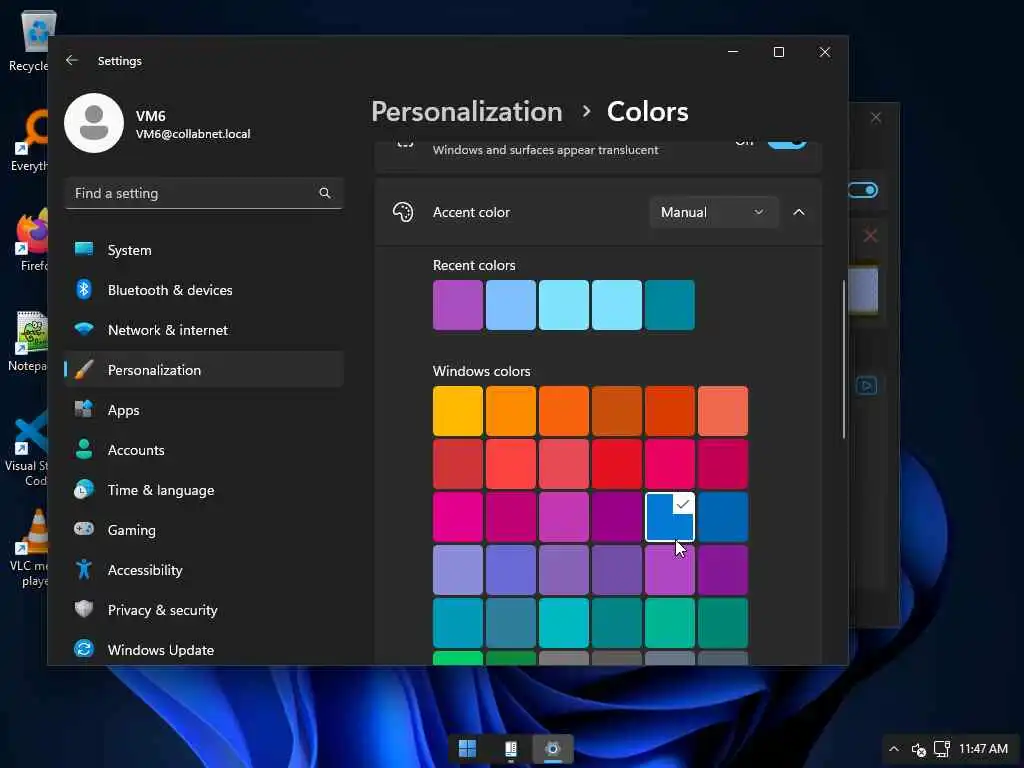The image size is (1024, 768).
Task: Close the background window behind Settings
Action: click(876, 118)
